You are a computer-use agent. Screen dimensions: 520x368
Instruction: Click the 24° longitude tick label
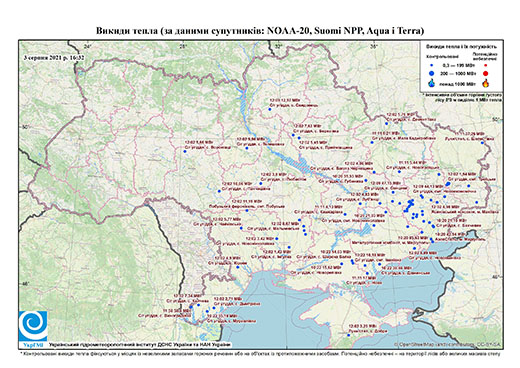coord(88,46)
